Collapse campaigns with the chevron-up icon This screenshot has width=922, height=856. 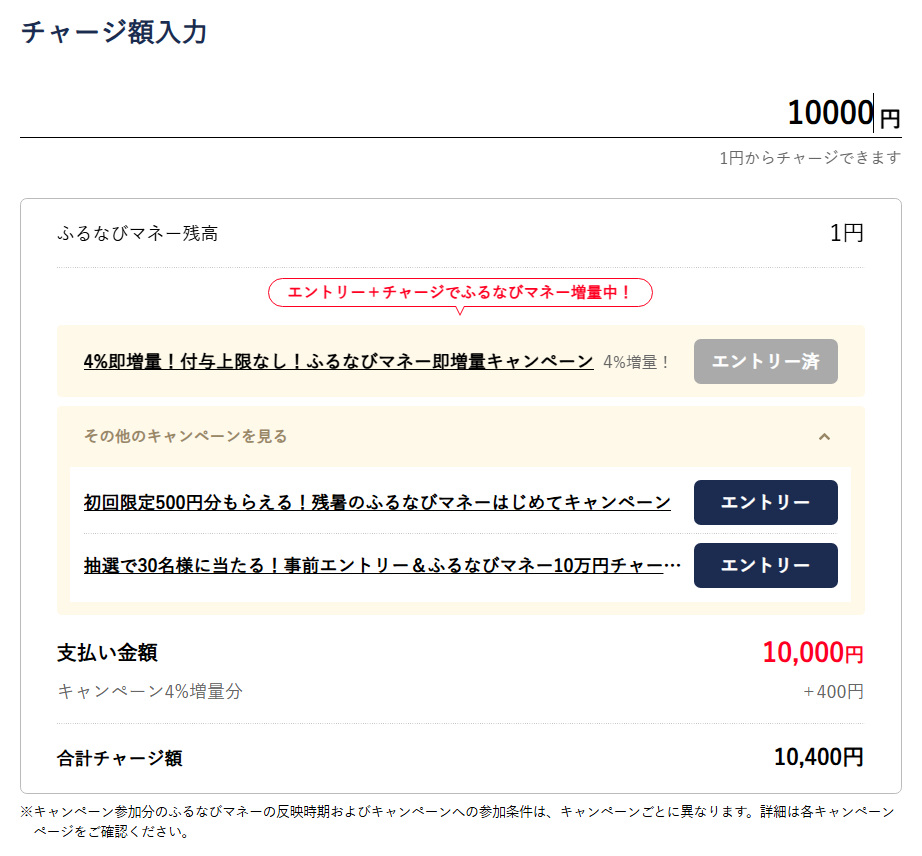point(824,437)
